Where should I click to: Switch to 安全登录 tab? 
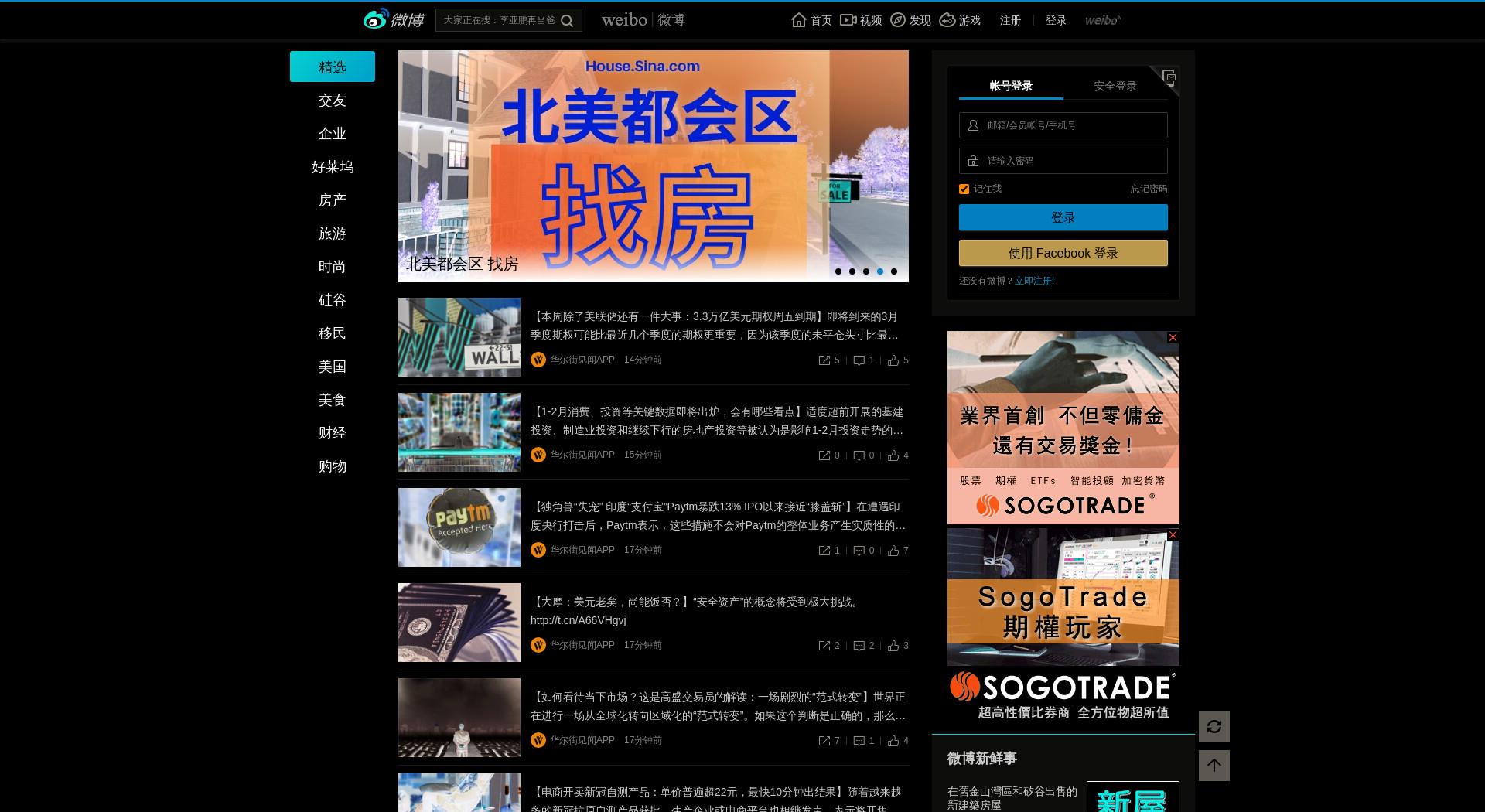coord(1115,86)
